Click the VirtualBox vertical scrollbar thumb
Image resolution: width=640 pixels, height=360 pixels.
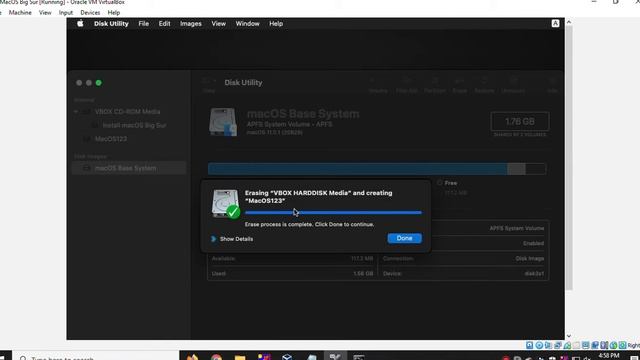569,158
